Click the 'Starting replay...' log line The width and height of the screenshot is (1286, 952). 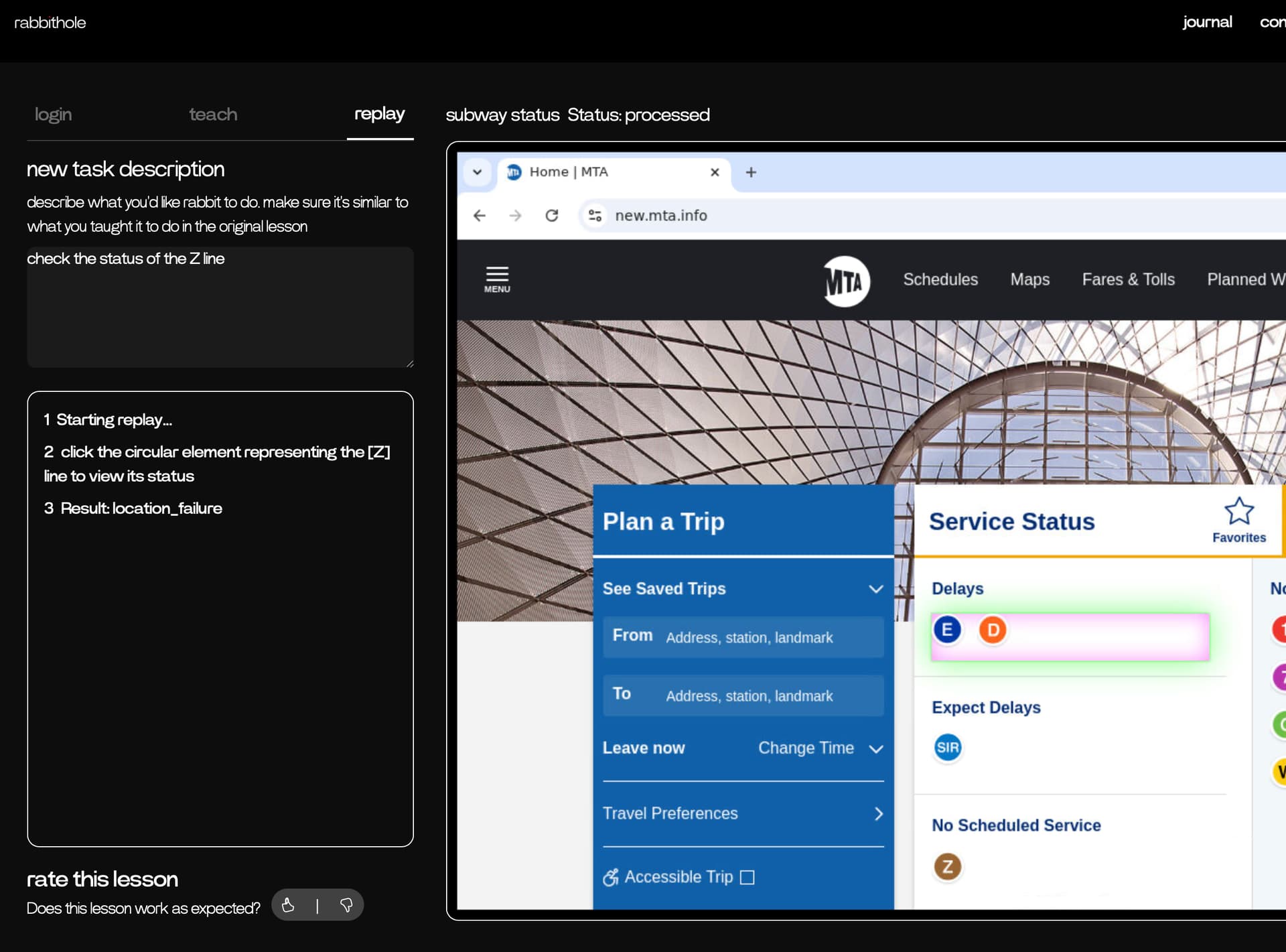click(107, 419)
